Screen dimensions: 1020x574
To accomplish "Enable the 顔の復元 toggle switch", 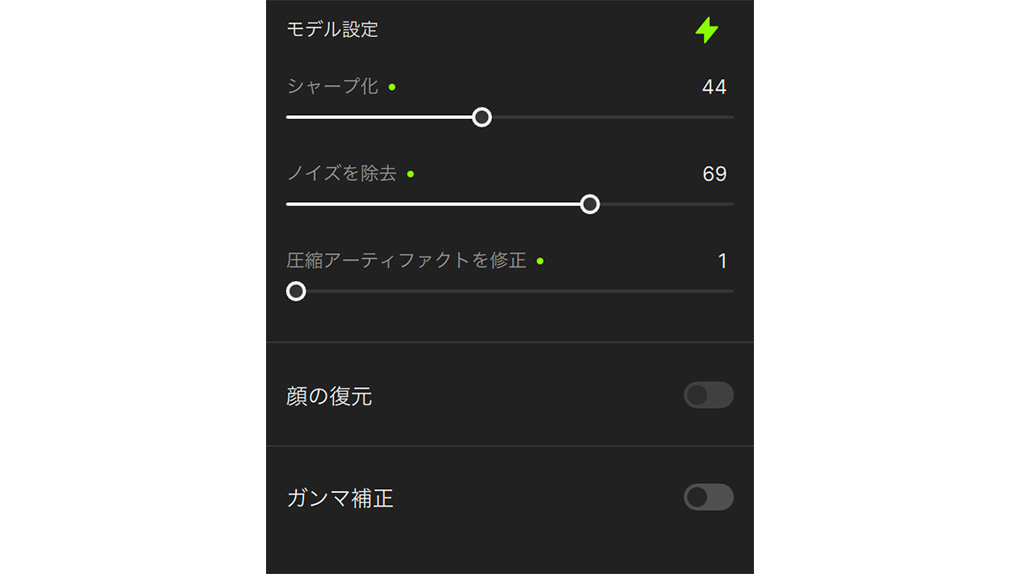I will 708,395.
